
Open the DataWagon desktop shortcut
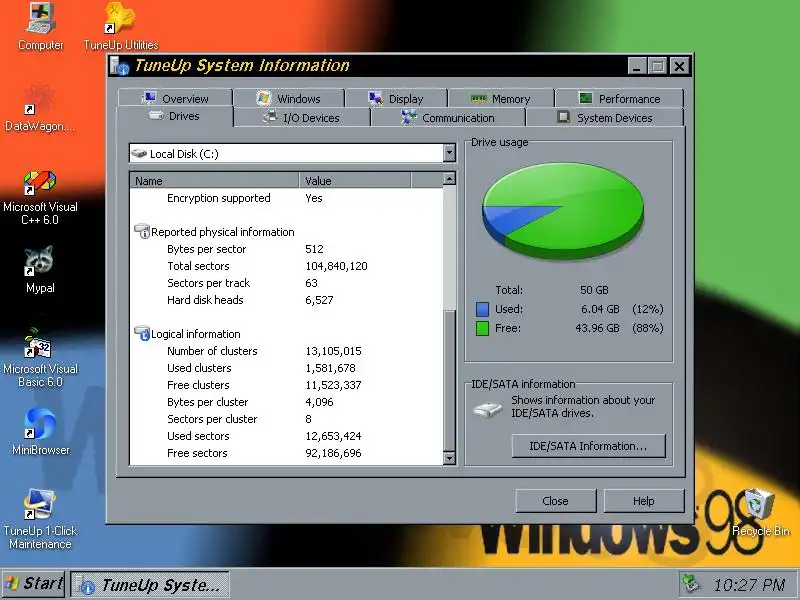coord(39,108)
